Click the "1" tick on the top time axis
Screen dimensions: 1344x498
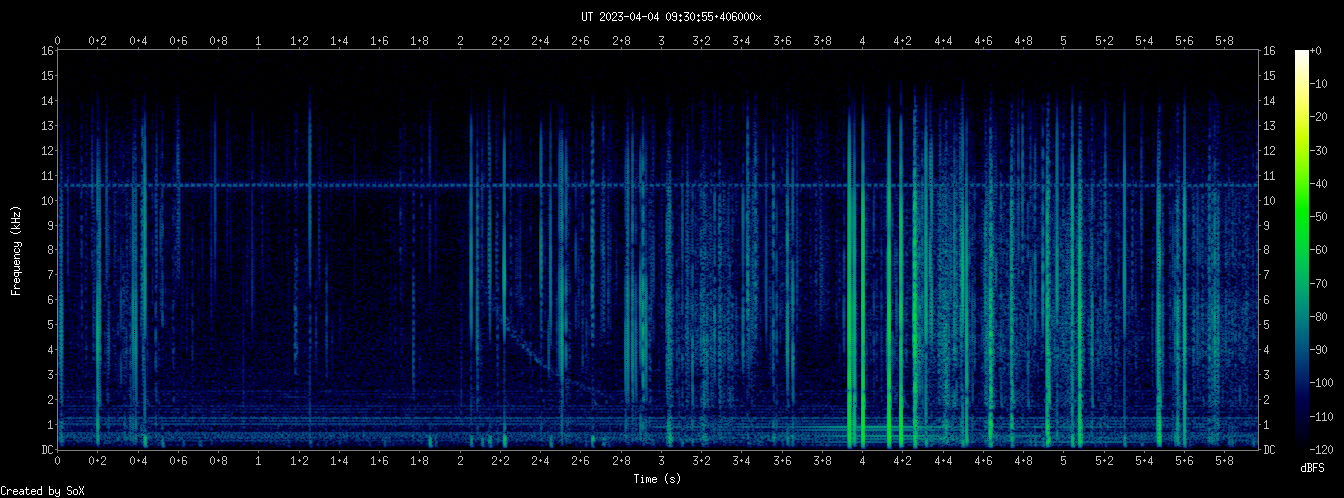[259, 41]
